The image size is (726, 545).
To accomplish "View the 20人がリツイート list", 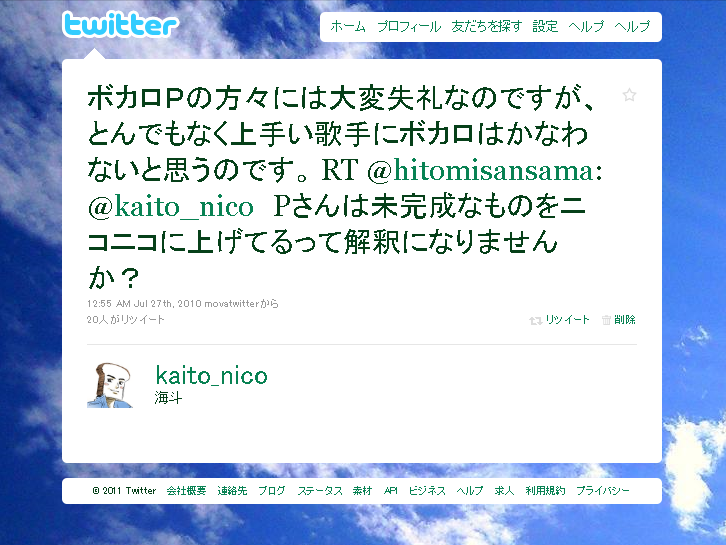I will 125,319.
